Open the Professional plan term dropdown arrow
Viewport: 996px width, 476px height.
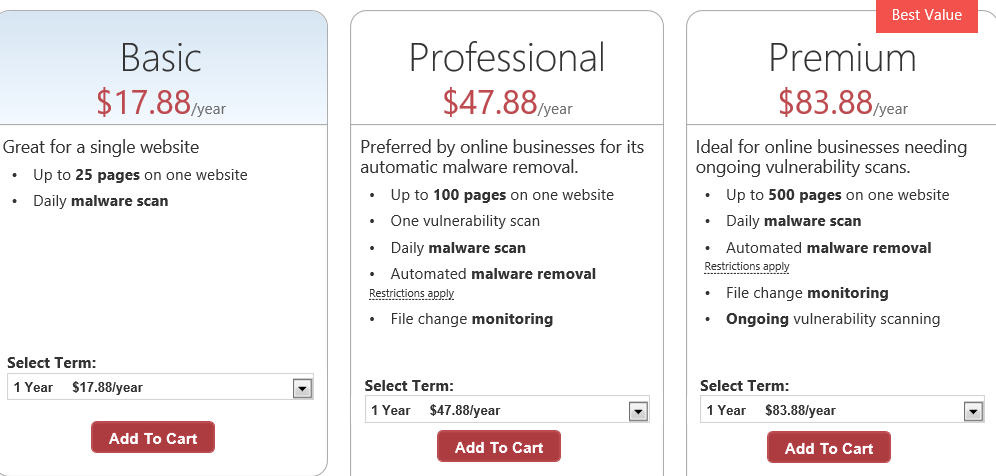coord(638,411)
